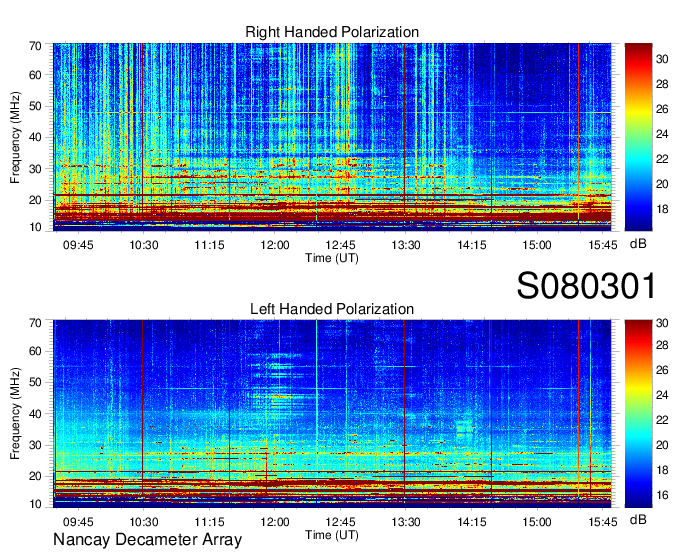Image resolution: width=680 pixels, height=552 pixels.
Task: Click 12:45 time tick under Right Handed plot
Action: pyautogui.click(x=340, y=245)
